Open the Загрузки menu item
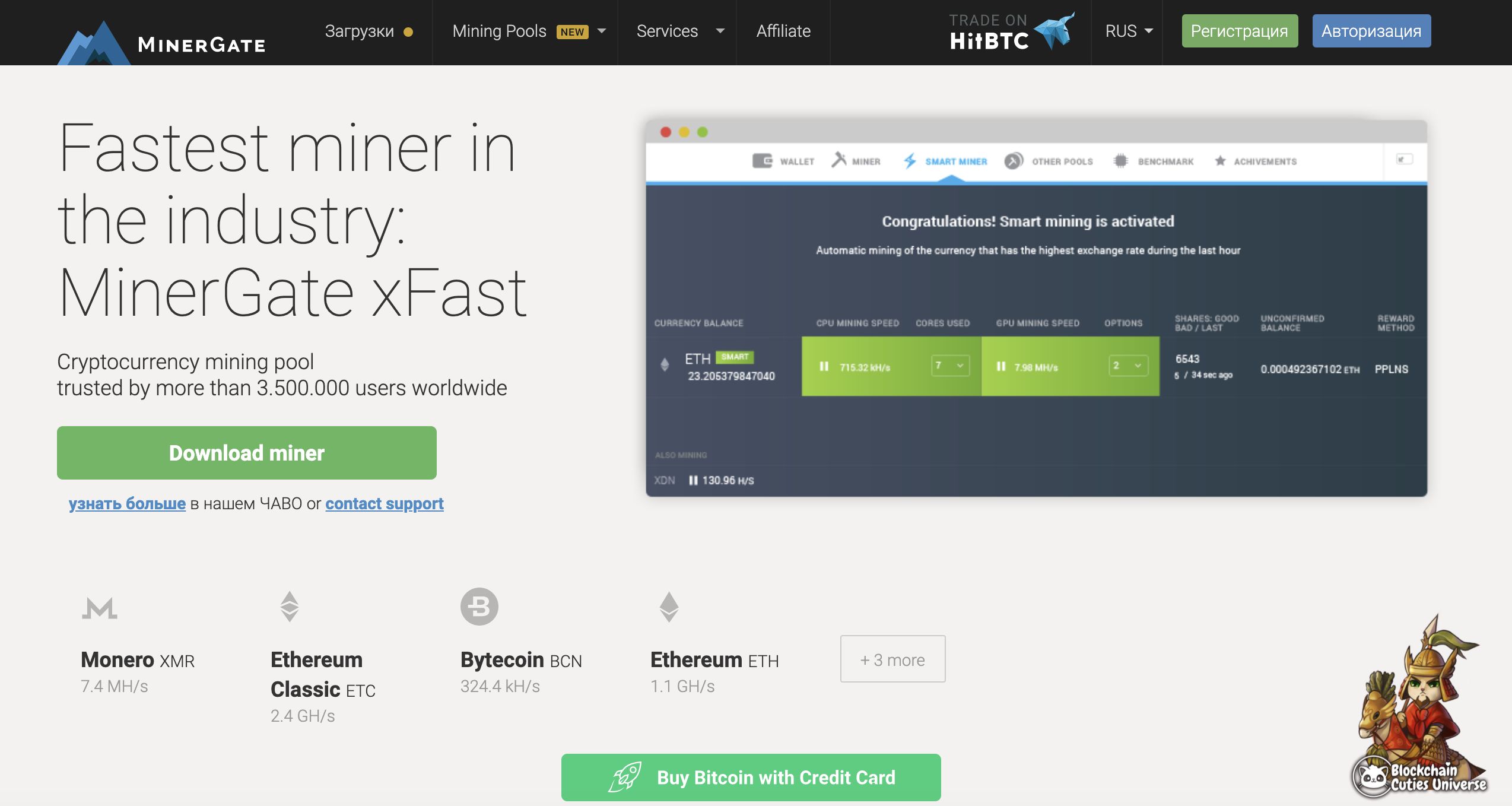The image size is (1512, 806). [359, 31]
